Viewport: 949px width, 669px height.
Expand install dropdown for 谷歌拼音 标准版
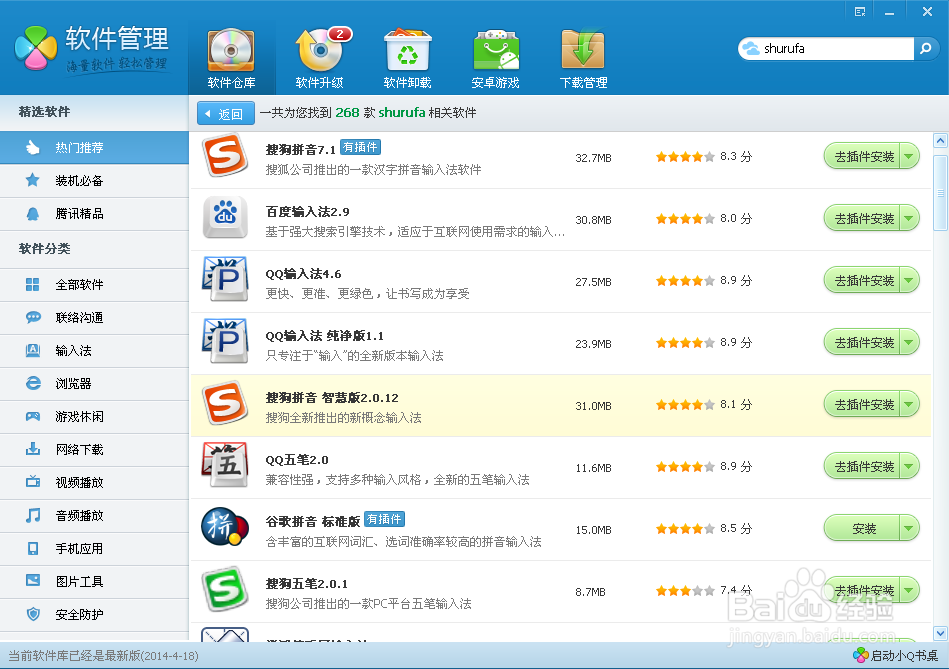point(909,529)
